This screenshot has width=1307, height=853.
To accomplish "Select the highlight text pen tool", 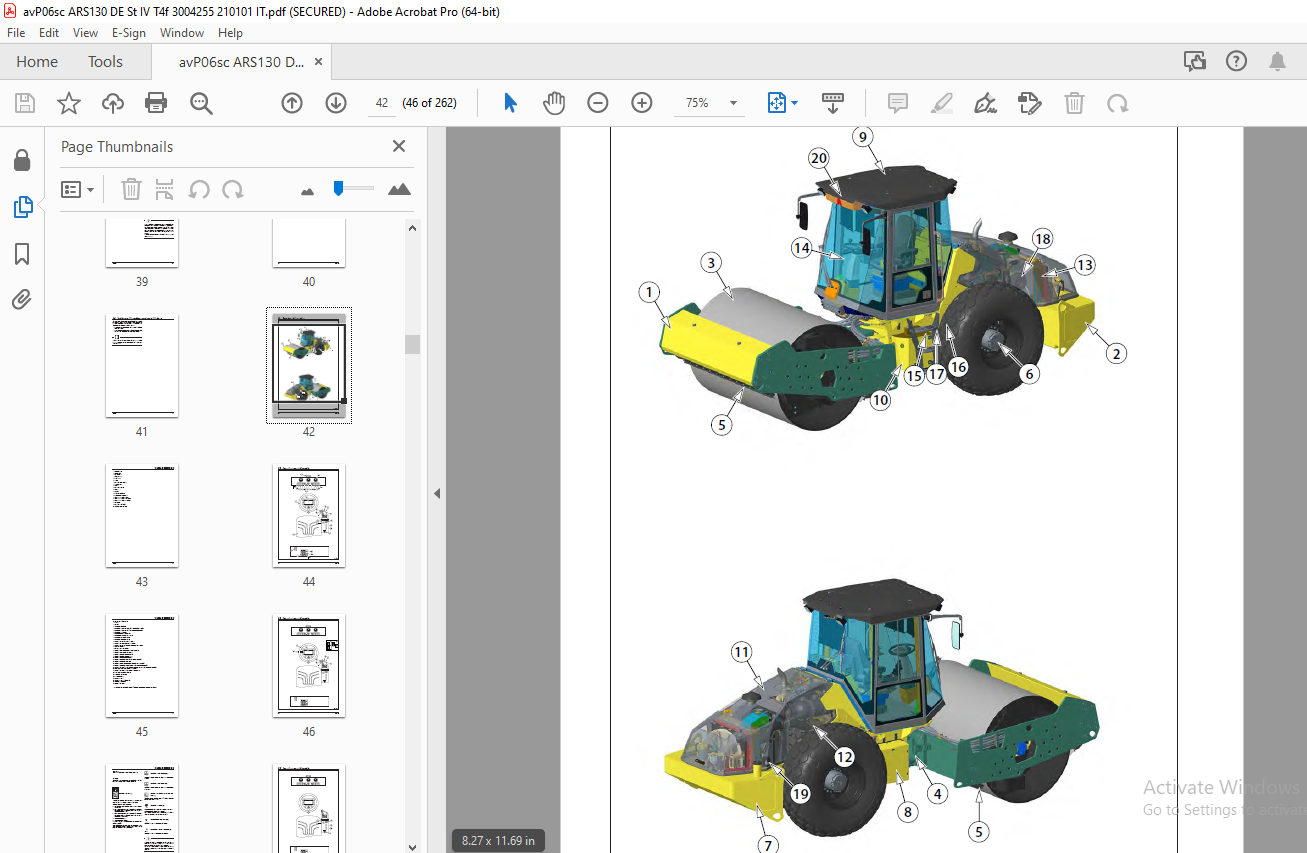I will click(942, 103).
